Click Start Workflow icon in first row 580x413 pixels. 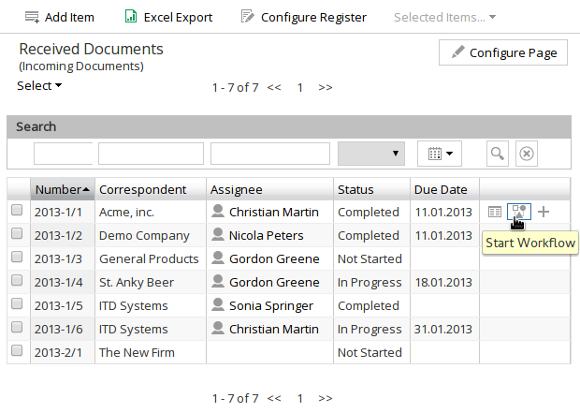(519, 211)
